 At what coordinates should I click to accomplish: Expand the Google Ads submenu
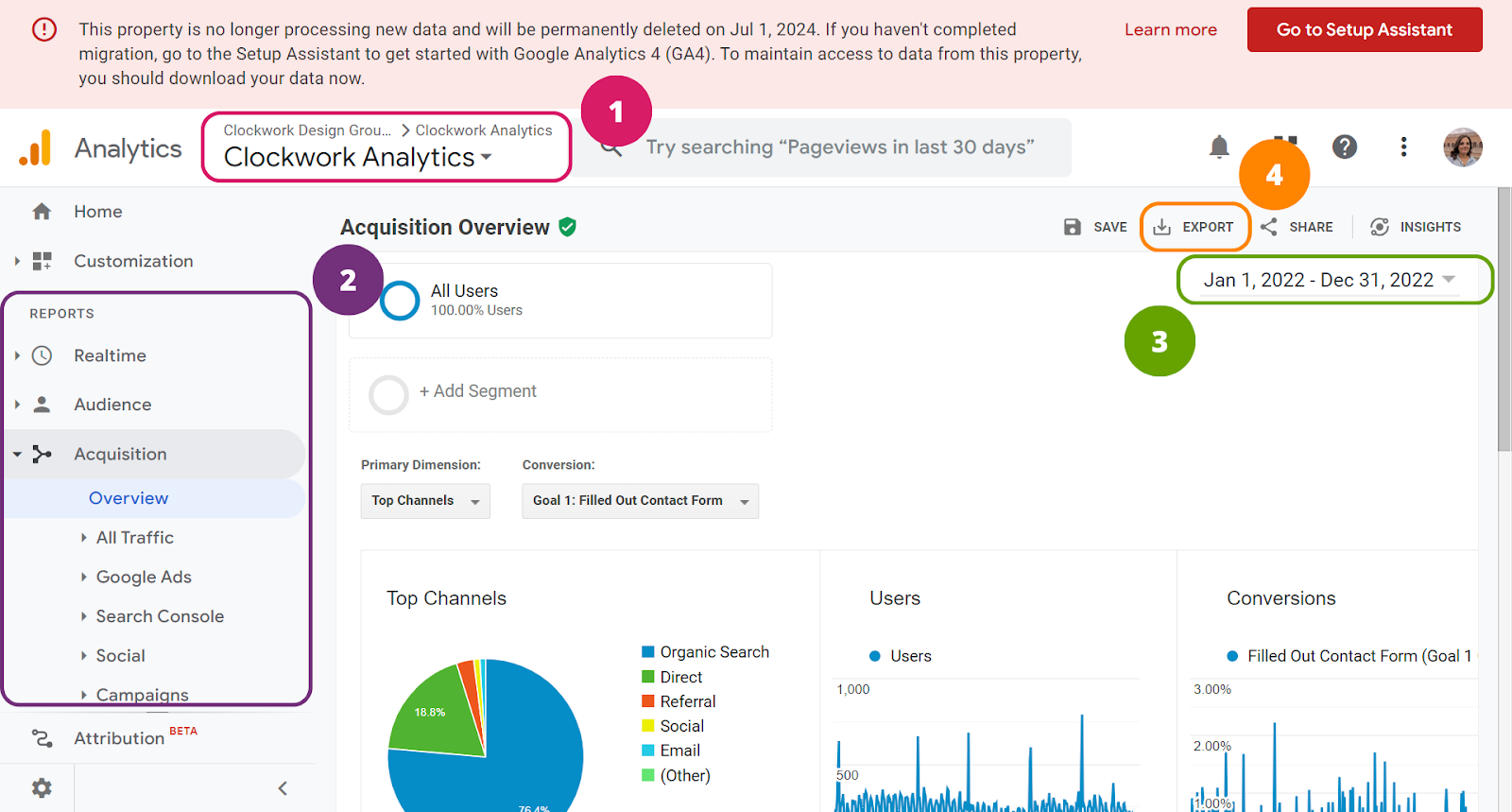click(83, 577)
